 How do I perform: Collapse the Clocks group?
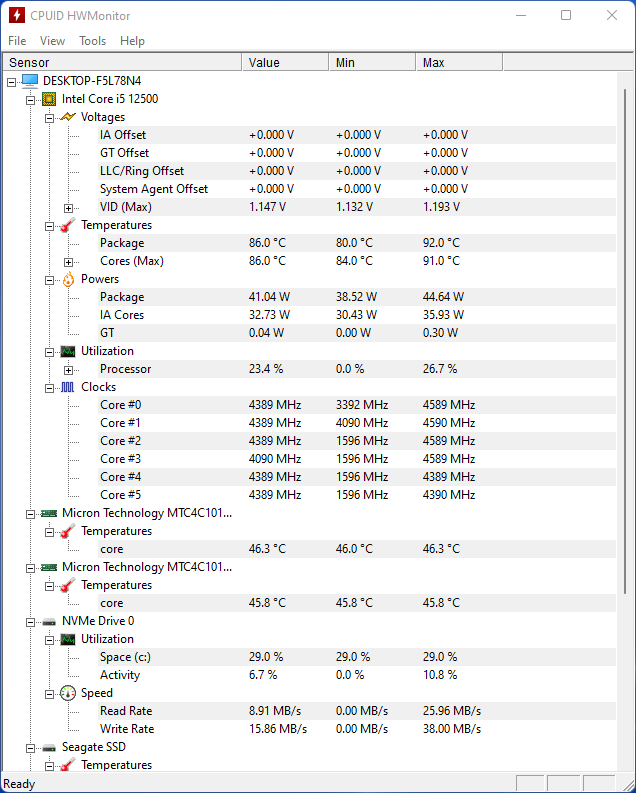pos(49,388)
